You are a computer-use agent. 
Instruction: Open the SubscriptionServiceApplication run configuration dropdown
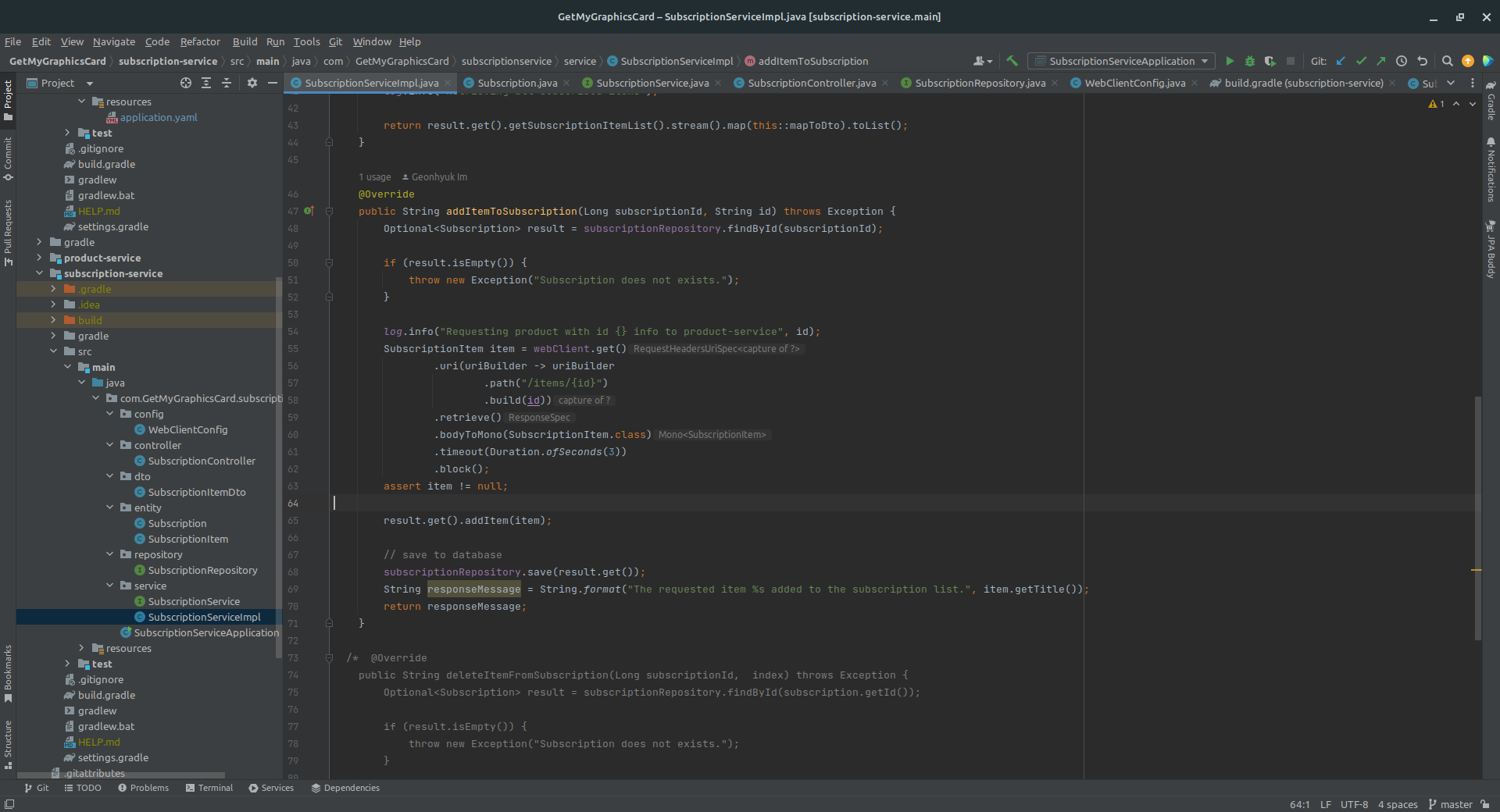pyautogui.click(x=1121, y=61)
